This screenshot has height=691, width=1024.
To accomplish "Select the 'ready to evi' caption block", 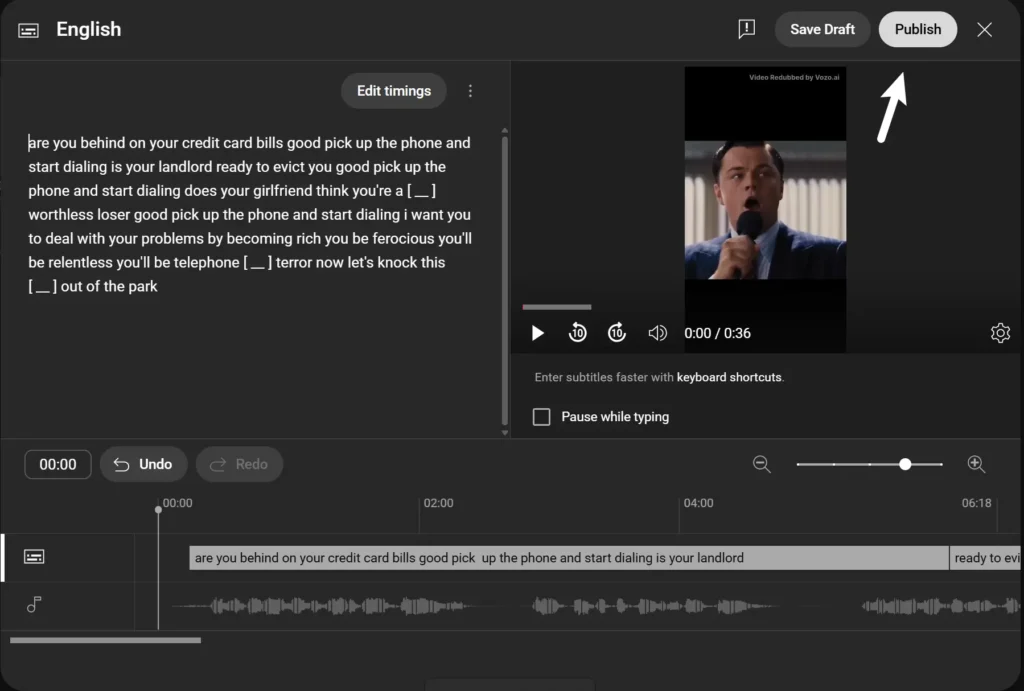I will [x=985, y=558].
